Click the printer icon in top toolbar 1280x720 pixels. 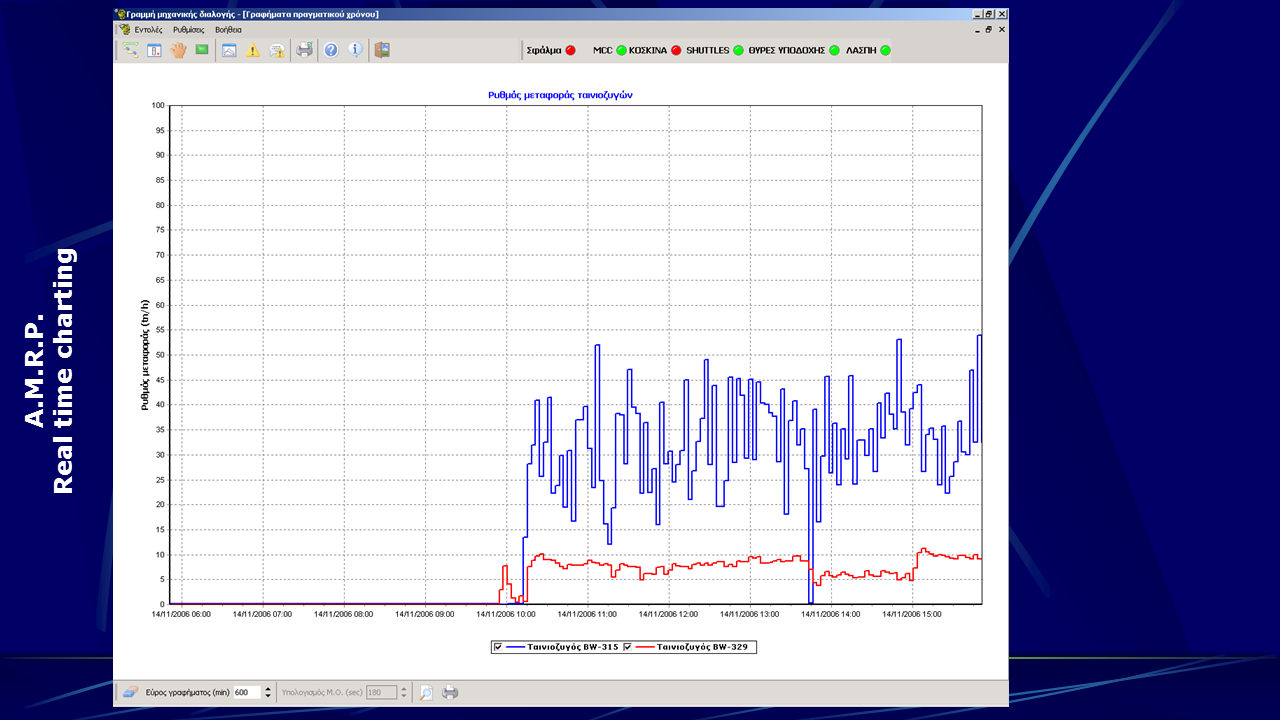(x=304, y=50)
